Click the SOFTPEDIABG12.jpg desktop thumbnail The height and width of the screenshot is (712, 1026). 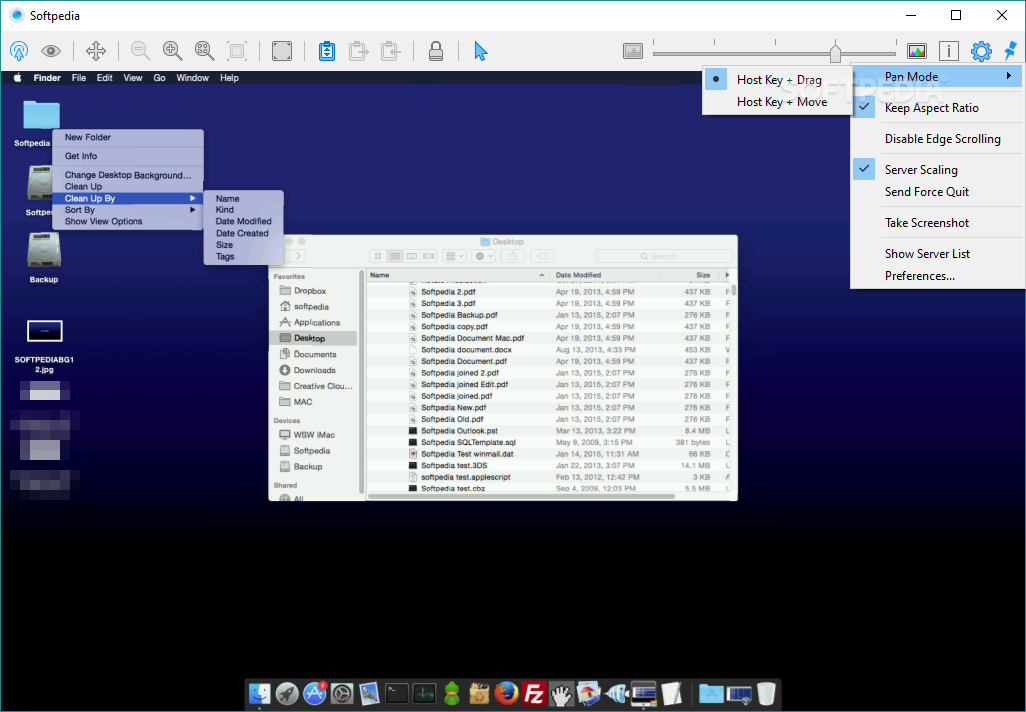coord(44,331)
